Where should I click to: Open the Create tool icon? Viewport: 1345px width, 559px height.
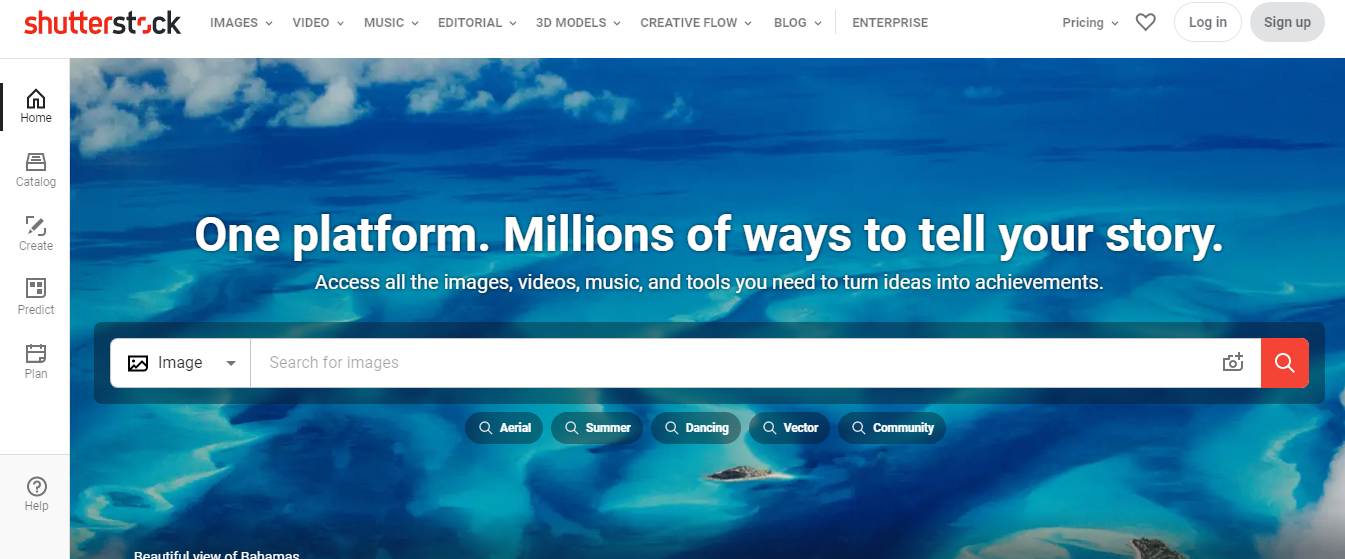tap(36, 226)
